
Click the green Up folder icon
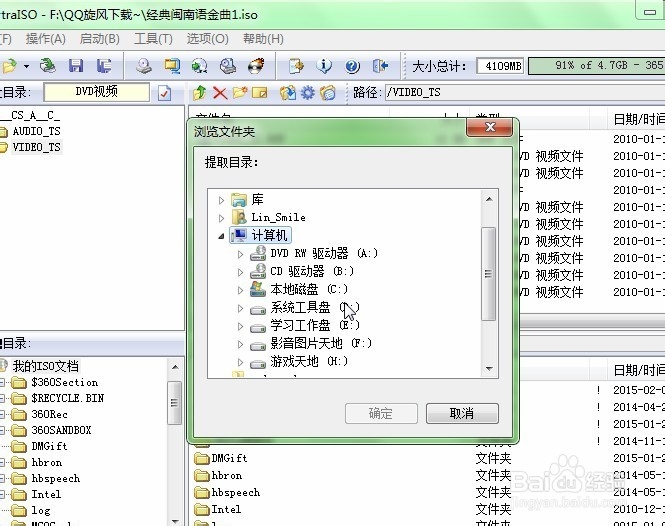pyautogui.click(x=199, y=92)
